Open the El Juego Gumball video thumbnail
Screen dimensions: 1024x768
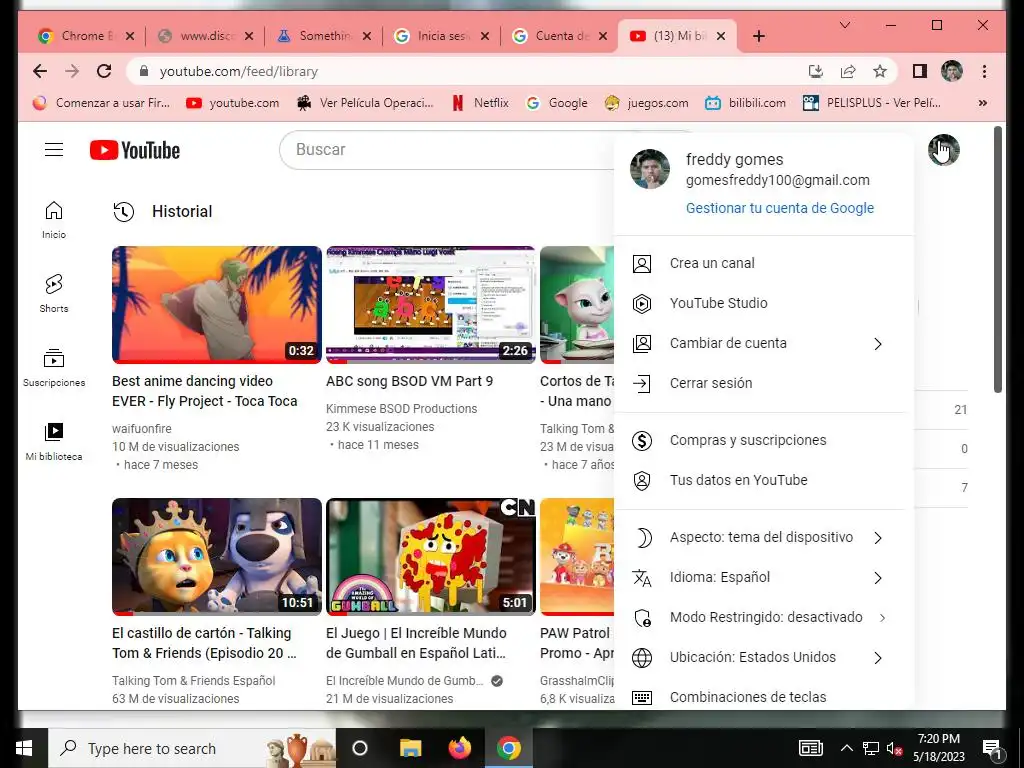pyautogui.click(x=431, y=556)
